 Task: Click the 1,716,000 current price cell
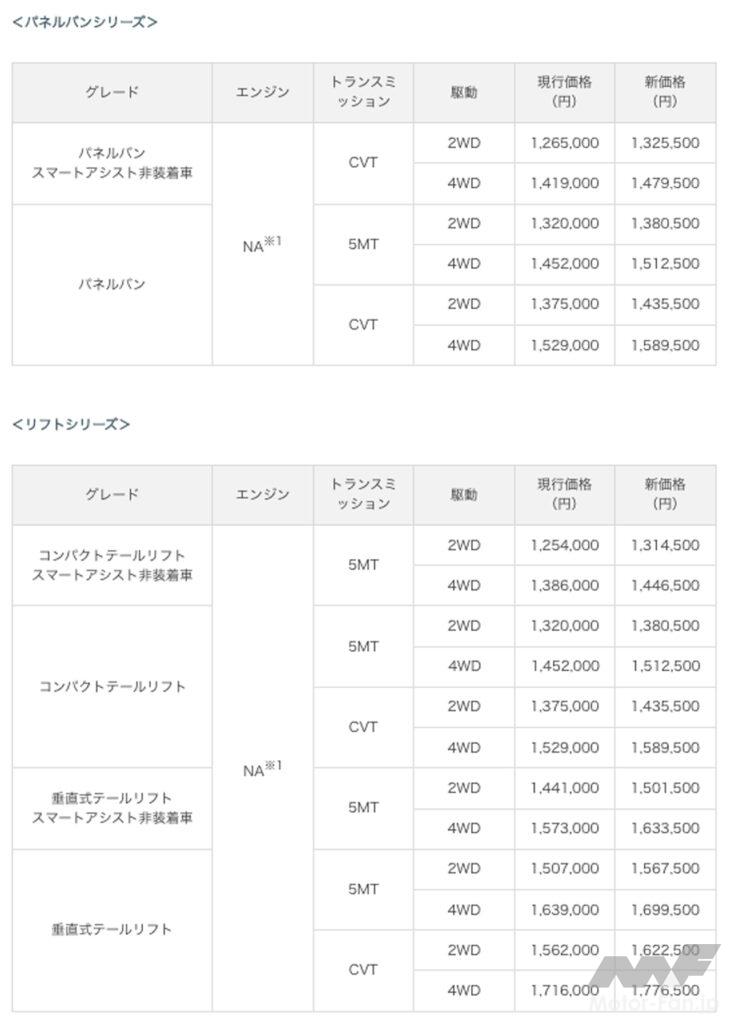(564, 990)
